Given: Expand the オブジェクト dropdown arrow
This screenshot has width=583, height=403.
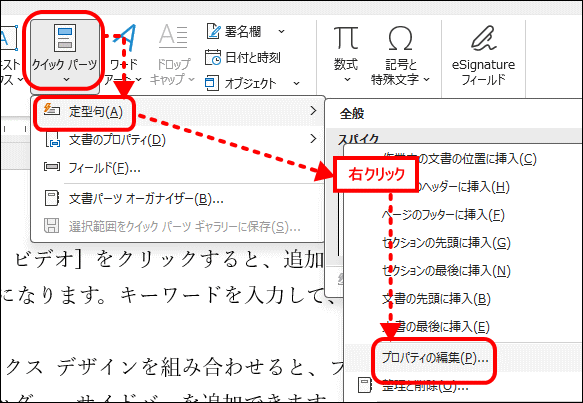Looking at the screenshot, I should [296, 83].
